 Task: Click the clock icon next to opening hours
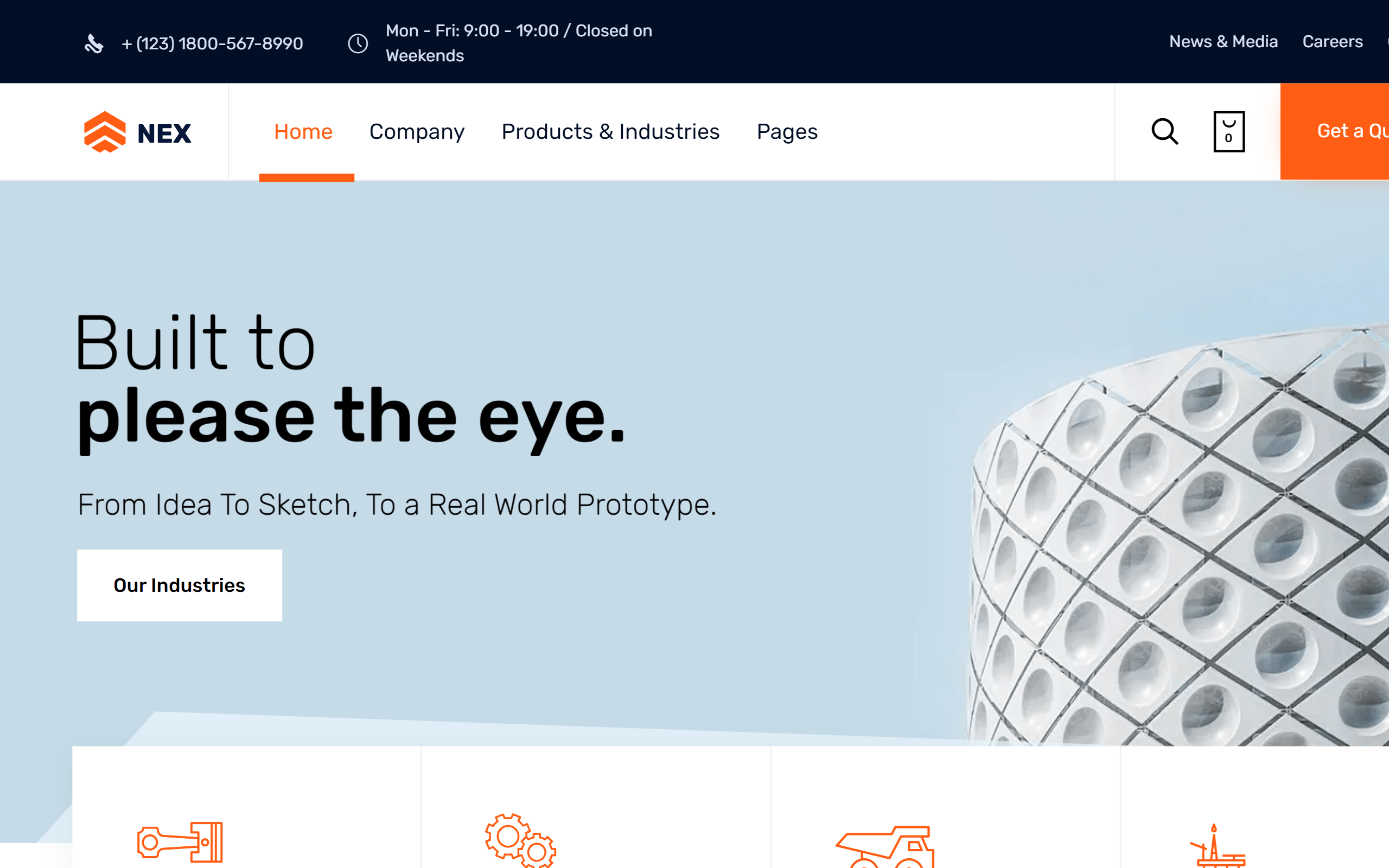pos(358,42)
